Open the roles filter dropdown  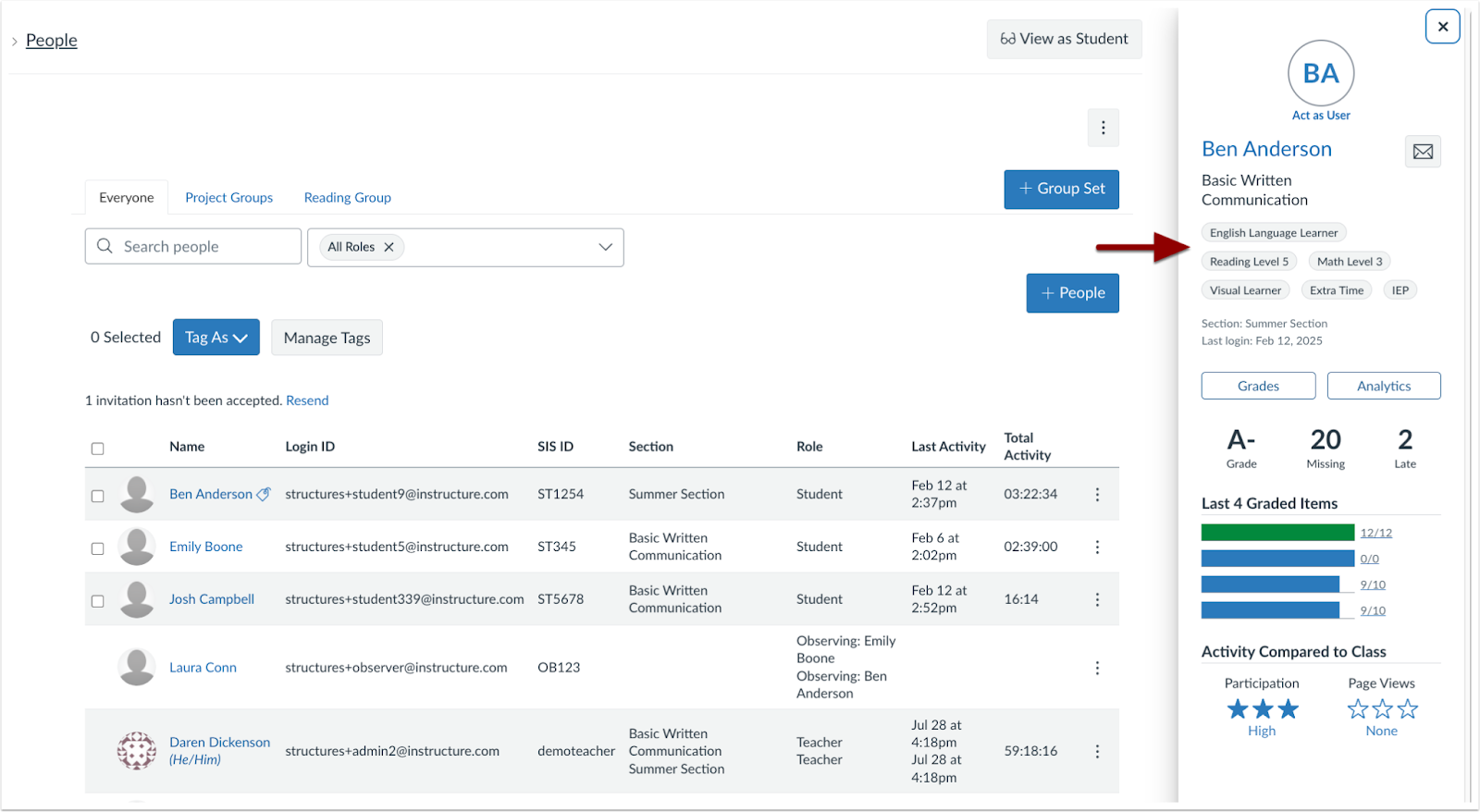click(465, 247)
